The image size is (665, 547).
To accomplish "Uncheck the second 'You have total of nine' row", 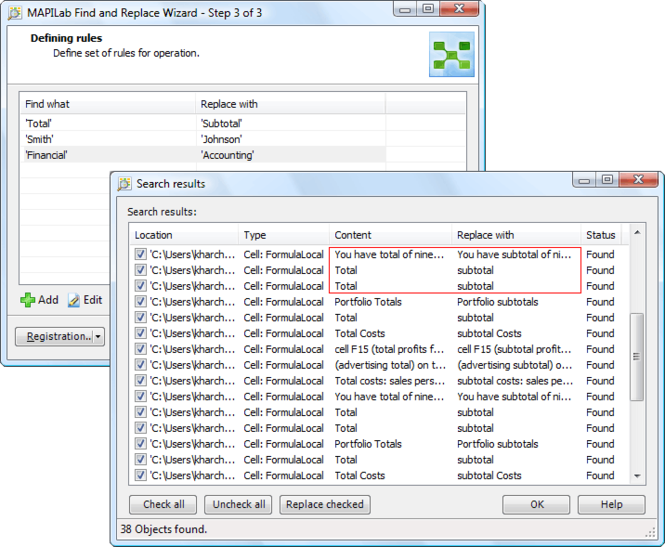I will pyautogui.click(x=140, y=396).
